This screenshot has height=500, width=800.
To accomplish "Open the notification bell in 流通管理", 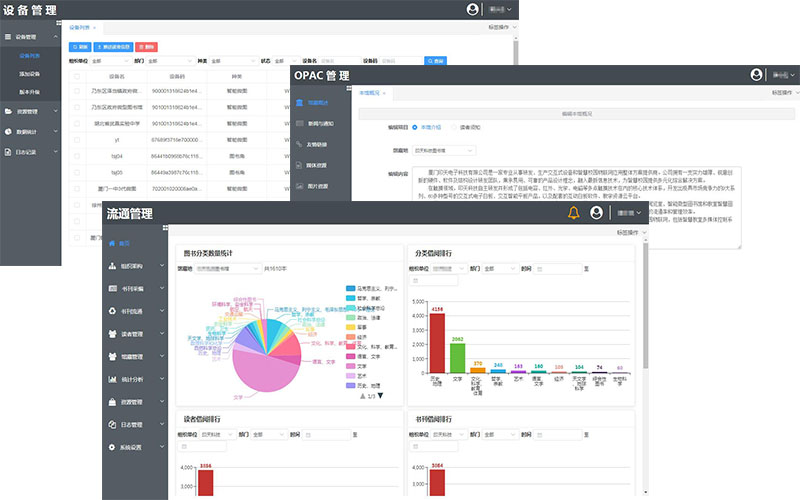I will (x=573, y=212).
